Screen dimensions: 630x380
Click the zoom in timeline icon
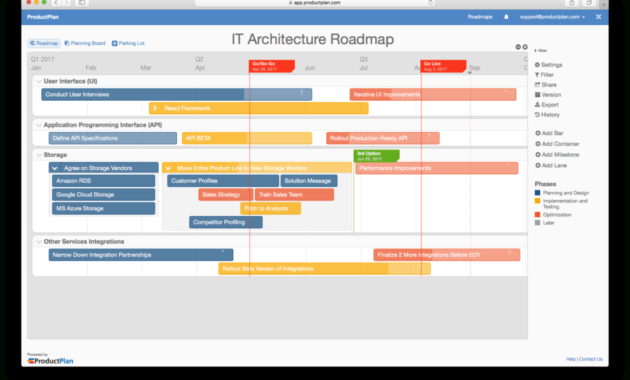[x=525, y=47]
